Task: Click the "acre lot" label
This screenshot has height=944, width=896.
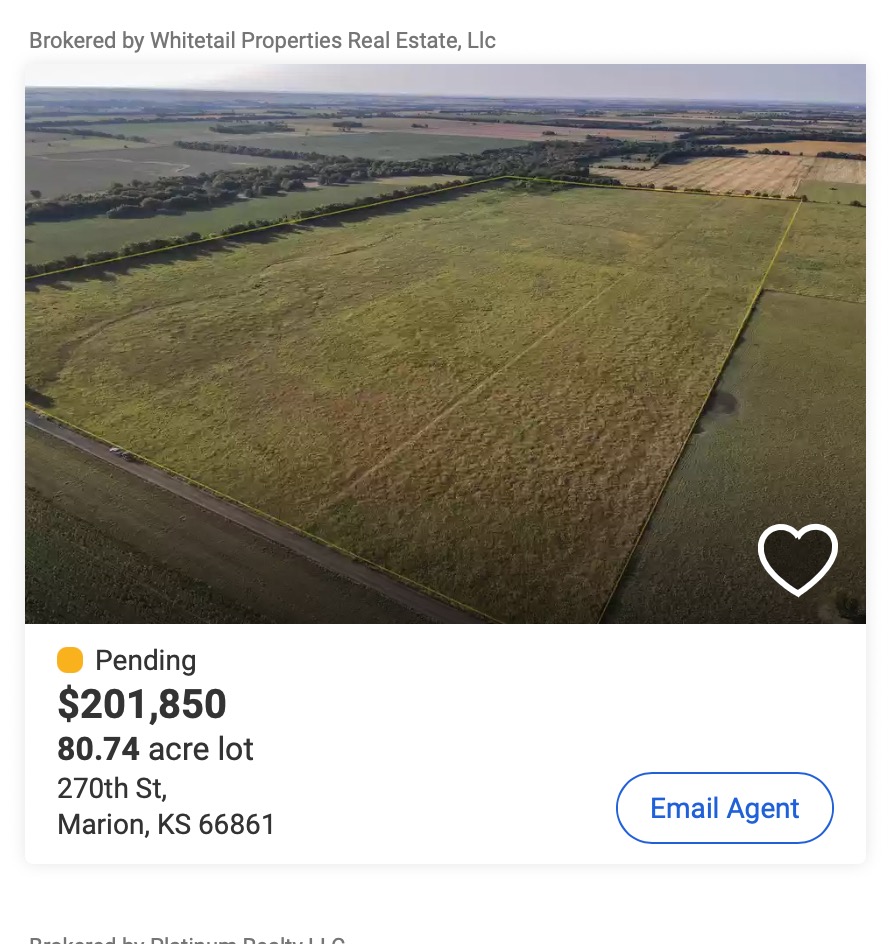Action: 201,749
